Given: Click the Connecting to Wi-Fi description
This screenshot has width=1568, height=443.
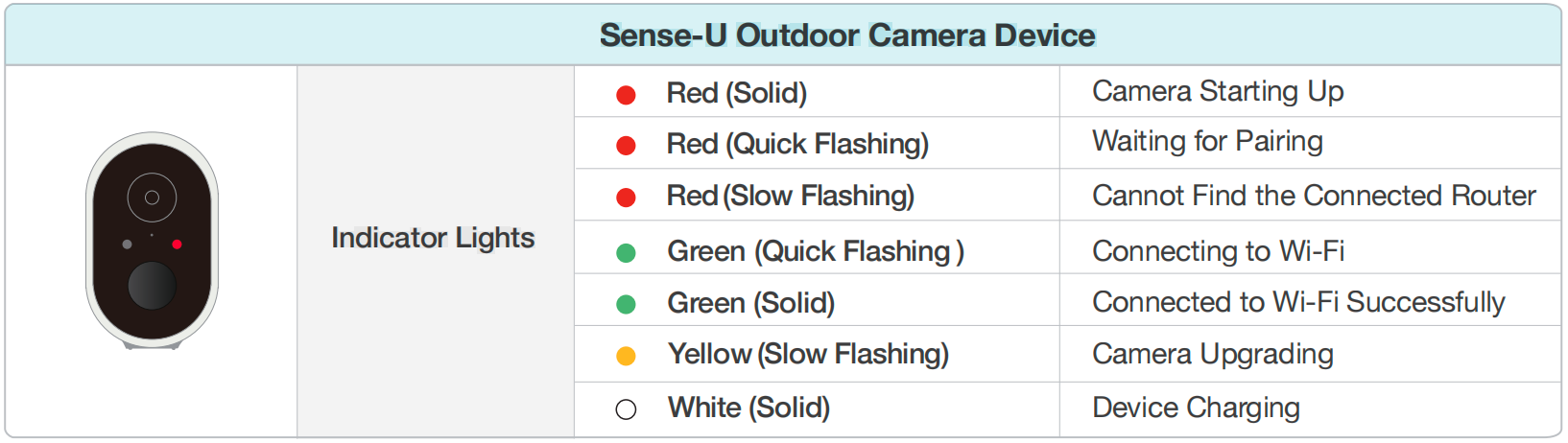Looking at the screenshot, I should 1218,251.
